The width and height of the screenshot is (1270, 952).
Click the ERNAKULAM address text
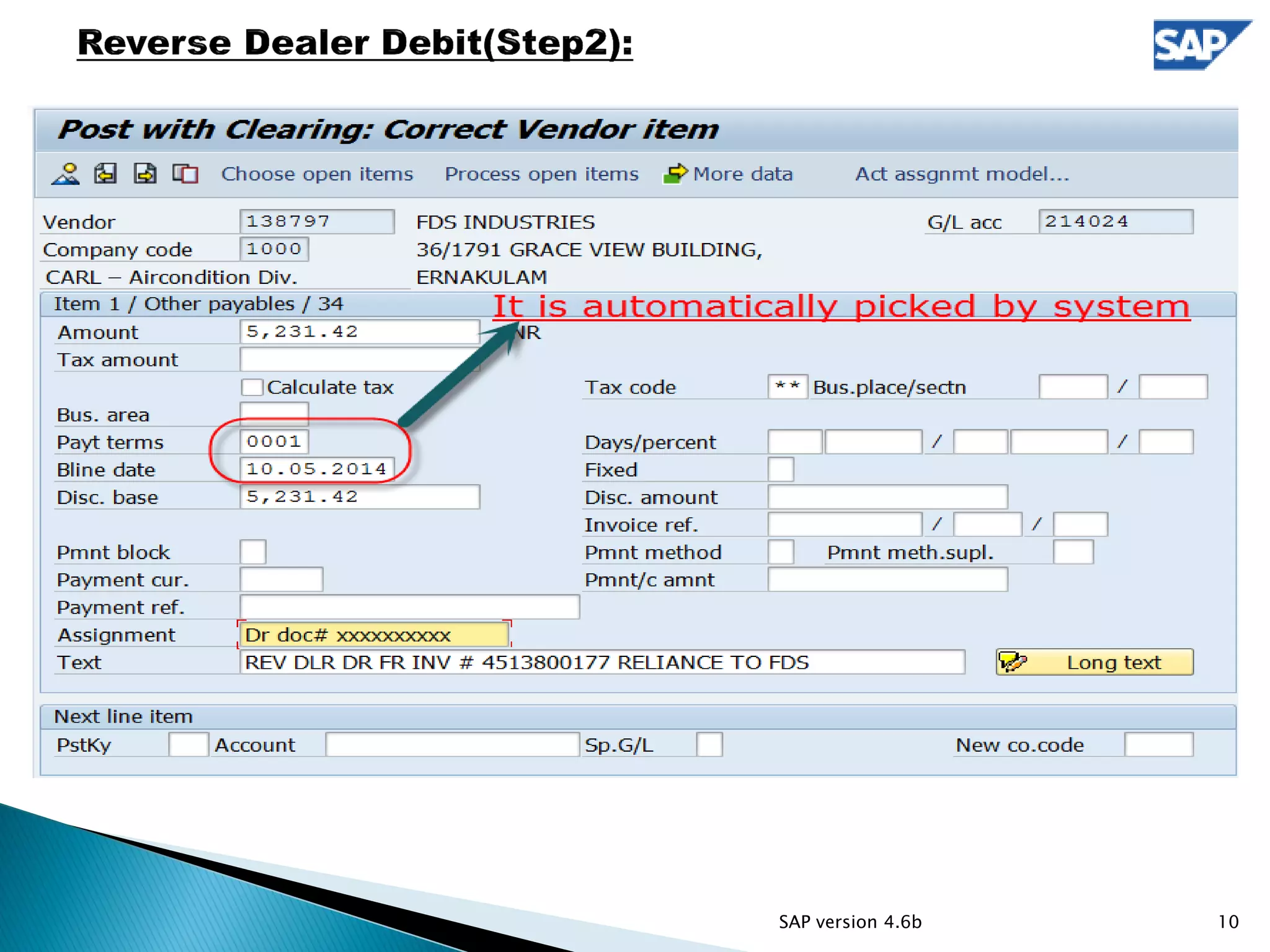point(482,277)
